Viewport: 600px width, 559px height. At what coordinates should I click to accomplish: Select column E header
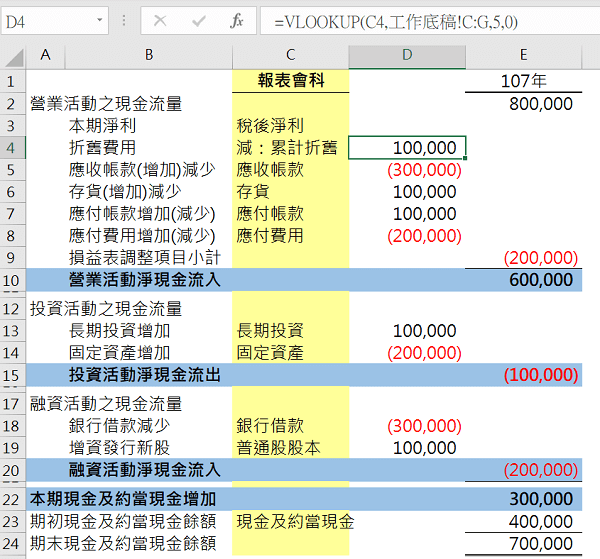tap(523, 55)
